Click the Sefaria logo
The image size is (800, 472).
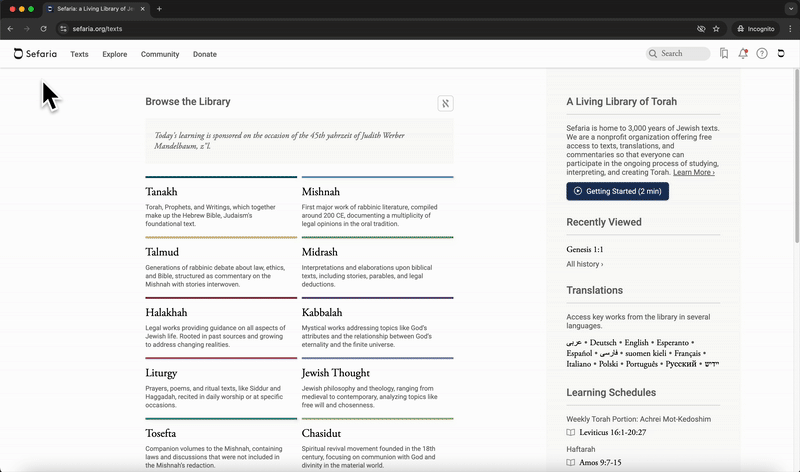[x=37, y=54]
